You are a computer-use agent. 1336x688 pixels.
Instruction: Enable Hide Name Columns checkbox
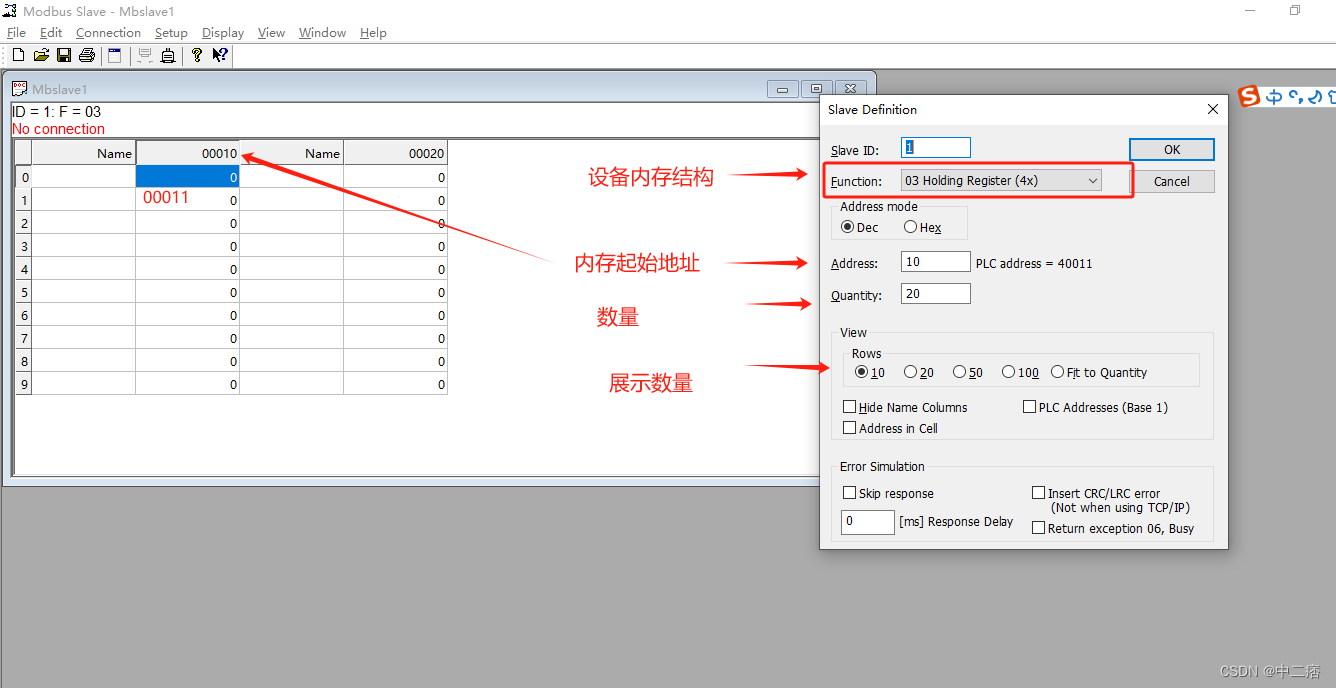905,407
